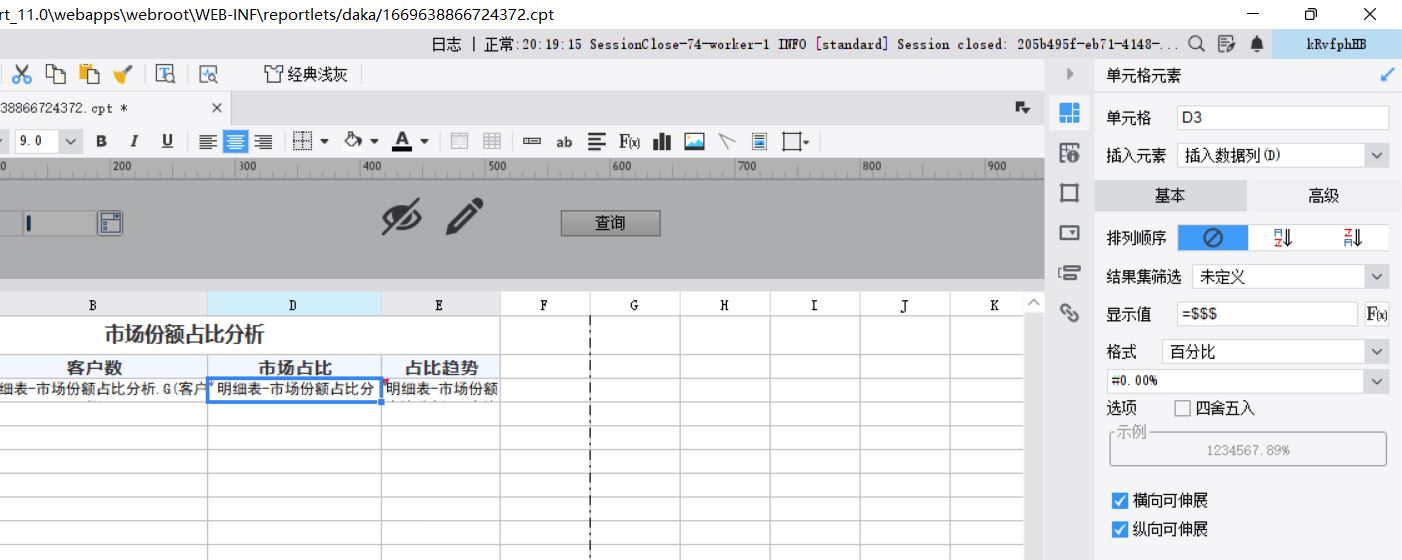Open the widget settings panel icon
Image resolution: width=1402 pixels, height=560 pixels.
[1069, 233]
